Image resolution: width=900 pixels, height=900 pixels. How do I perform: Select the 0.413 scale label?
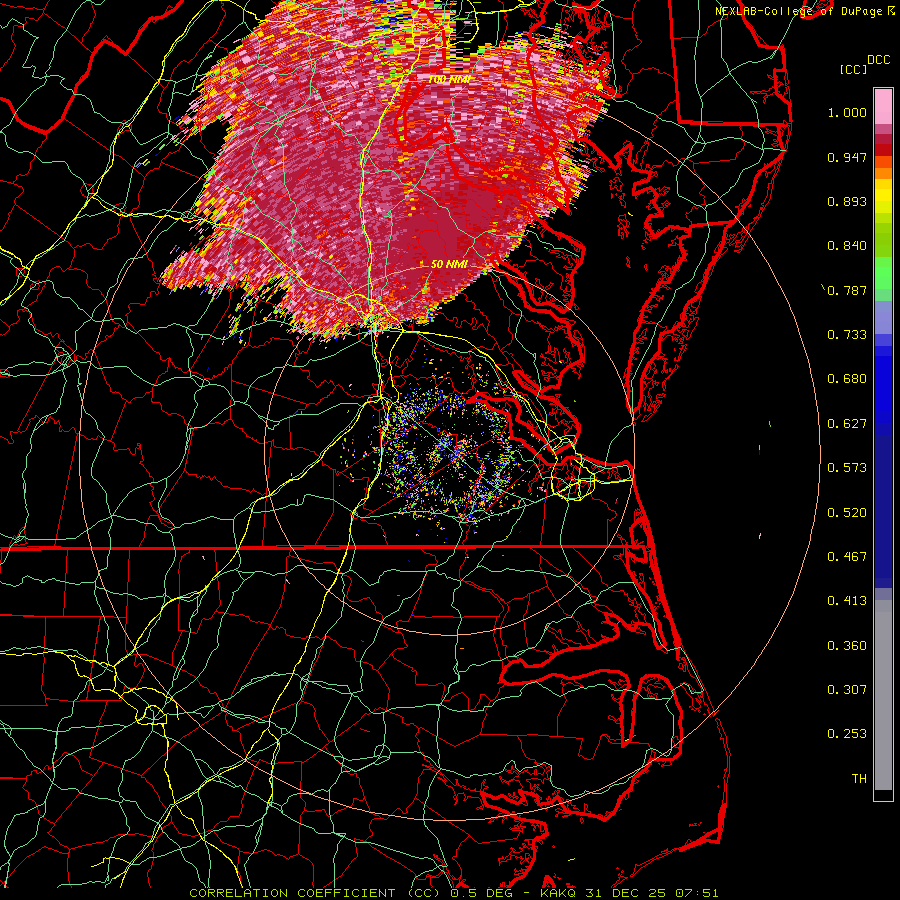click(x=847, y=601)
